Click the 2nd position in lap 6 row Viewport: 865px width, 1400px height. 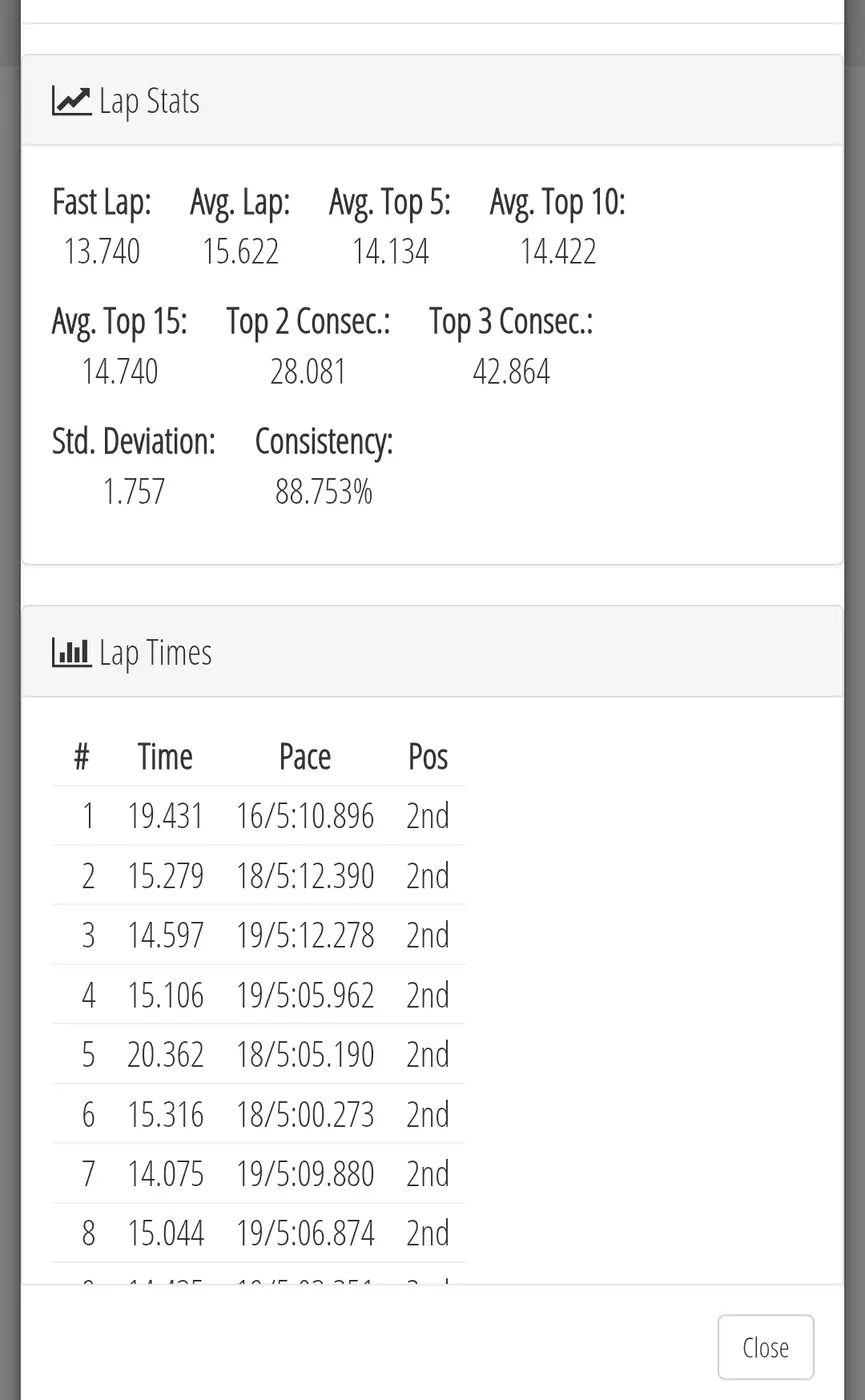point(428,1114)
